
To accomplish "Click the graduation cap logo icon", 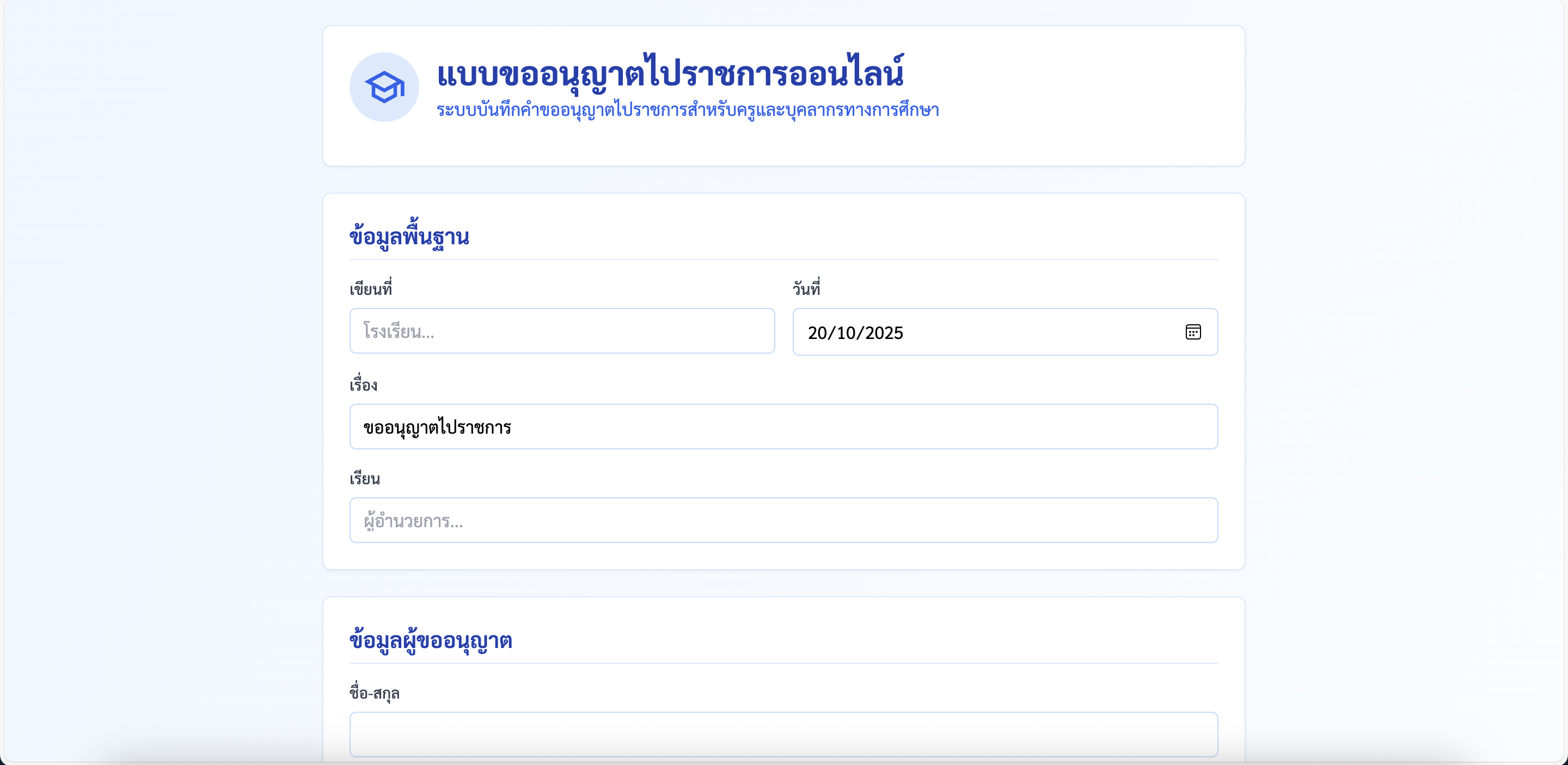I will pos(384,87).
